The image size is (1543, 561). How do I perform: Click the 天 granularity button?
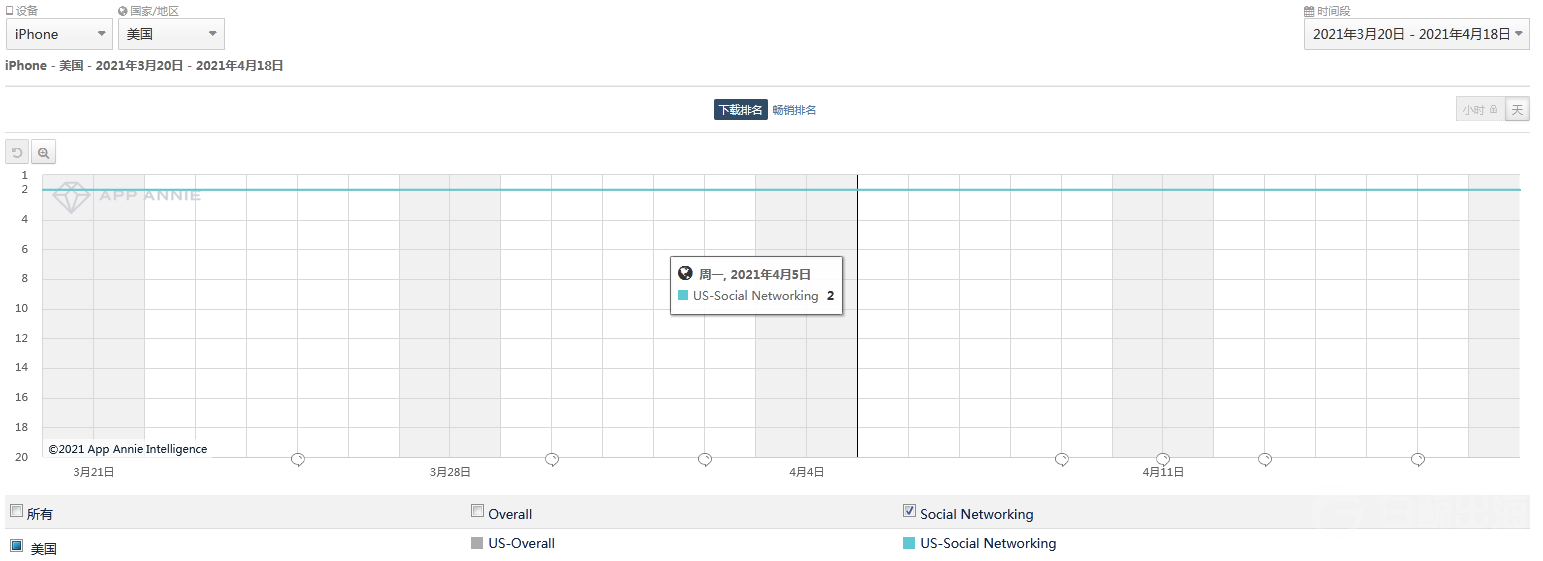1517,110
